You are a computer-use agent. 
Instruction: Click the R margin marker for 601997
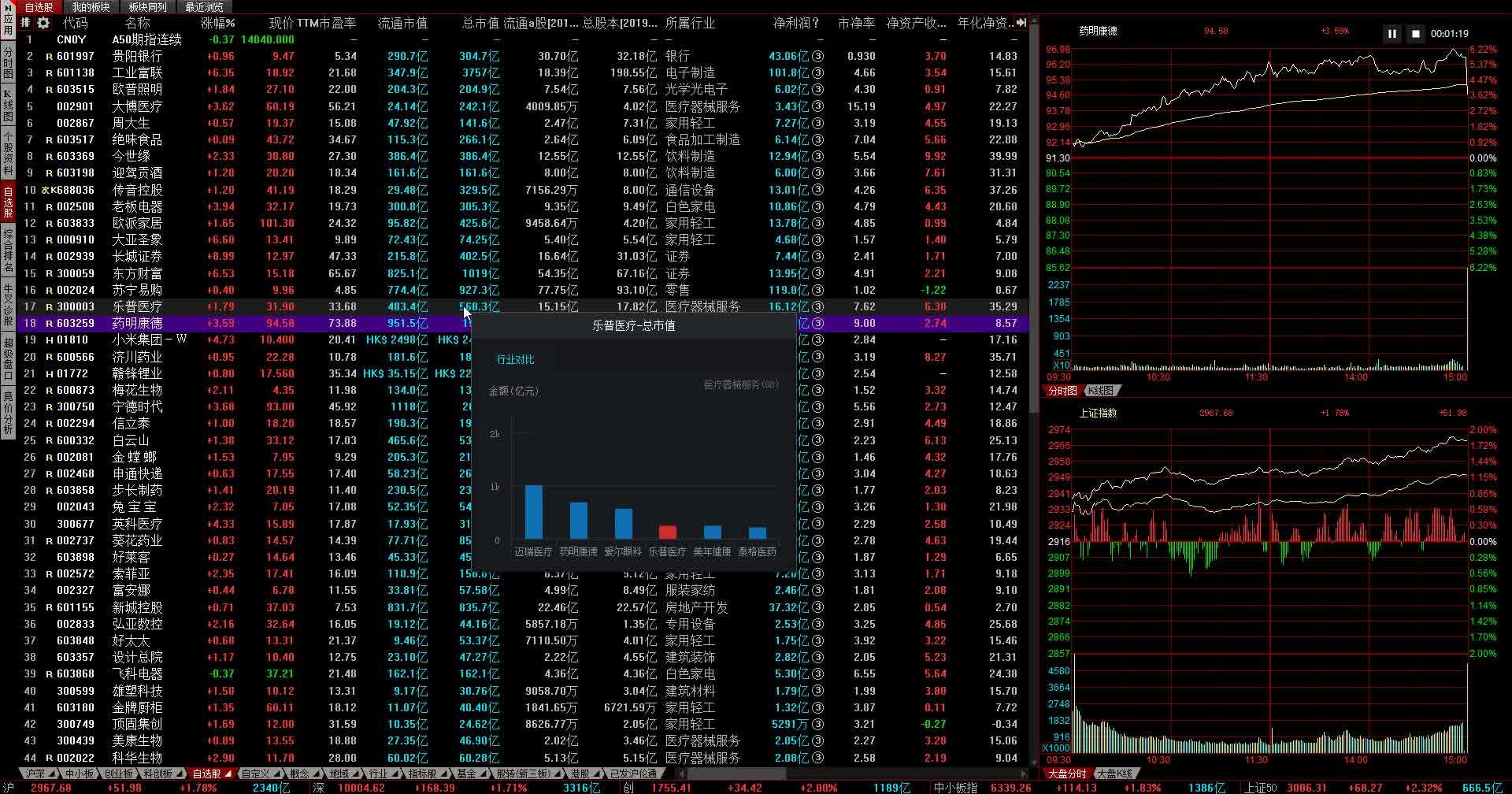coord(49,57)
